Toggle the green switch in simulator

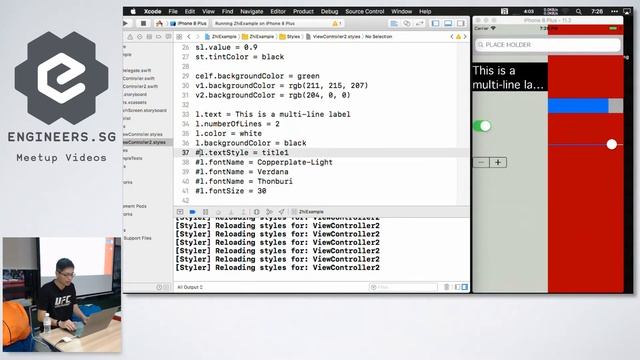pos(482,126)
